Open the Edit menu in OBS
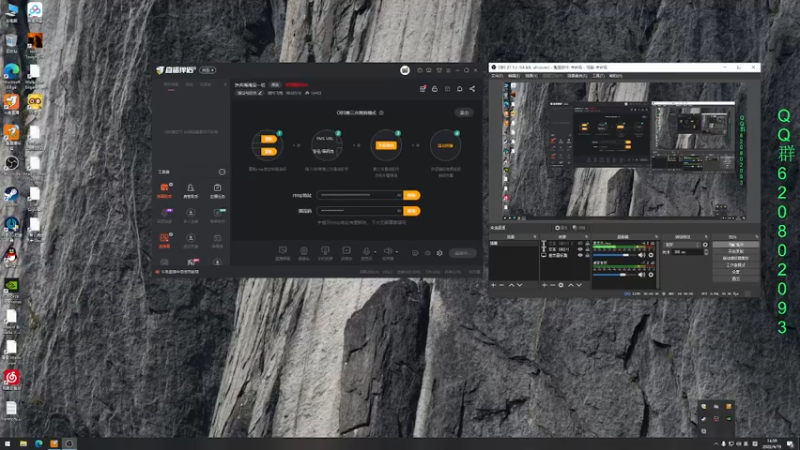 514,76
